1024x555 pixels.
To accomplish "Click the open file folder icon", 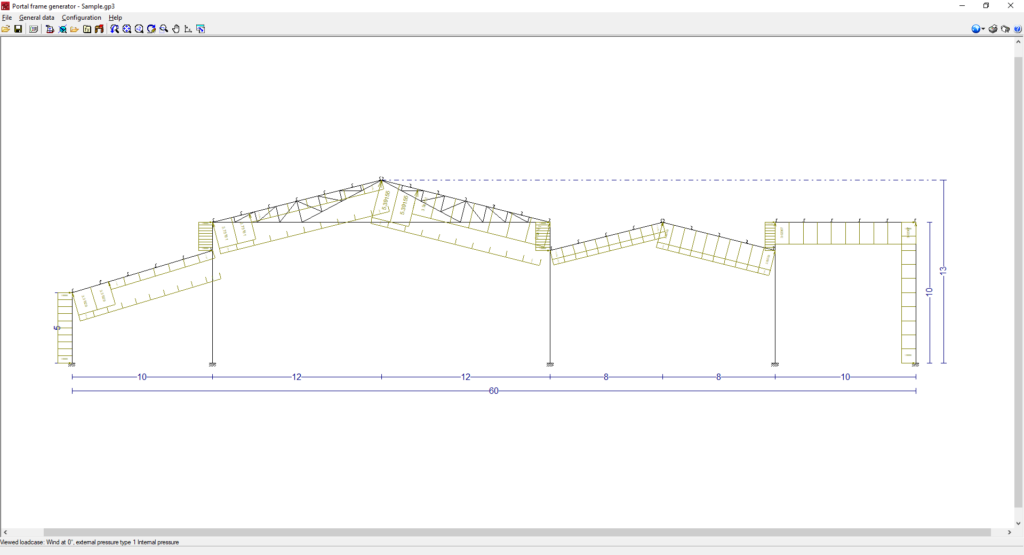I will 5,29.
